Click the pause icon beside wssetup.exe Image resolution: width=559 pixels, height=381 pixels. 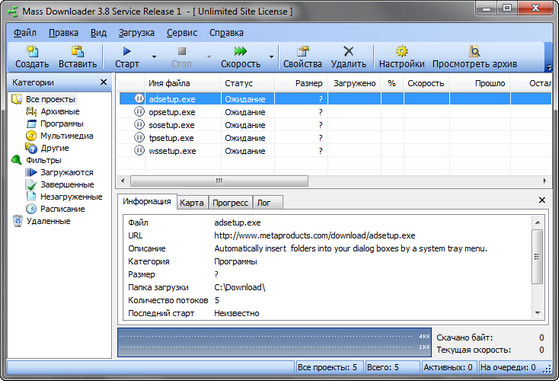(139, 151)
